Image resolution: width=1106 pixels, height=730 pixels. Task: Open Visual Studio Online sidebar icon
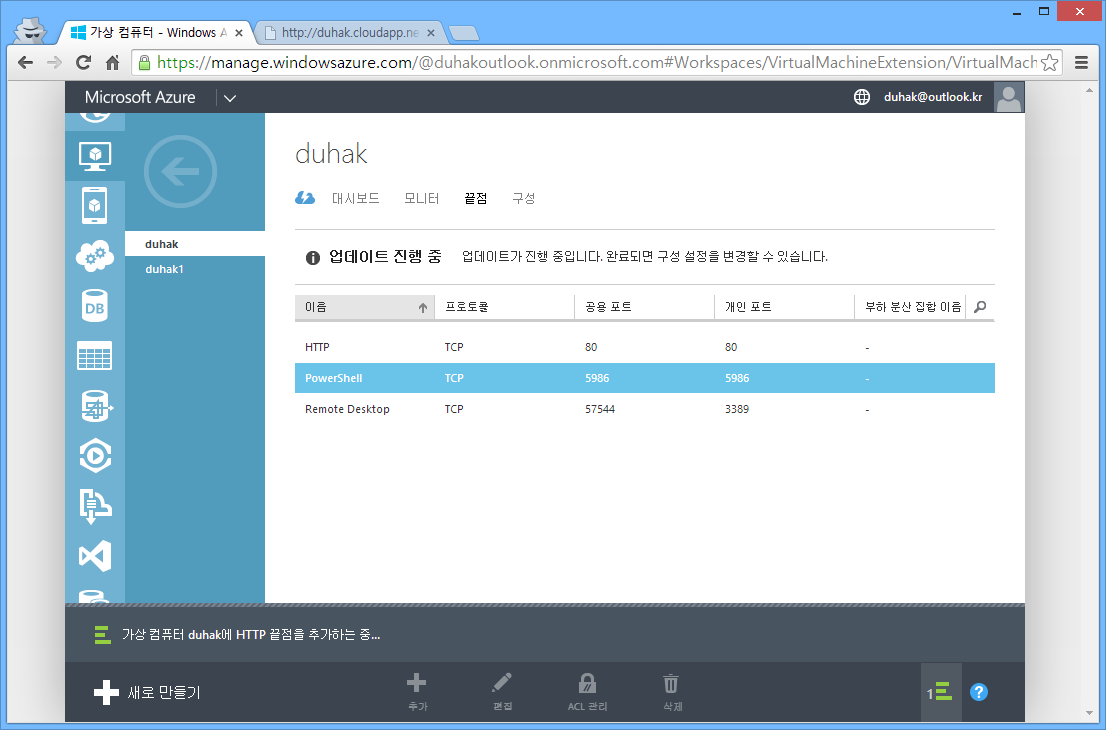tap(95, 556)
